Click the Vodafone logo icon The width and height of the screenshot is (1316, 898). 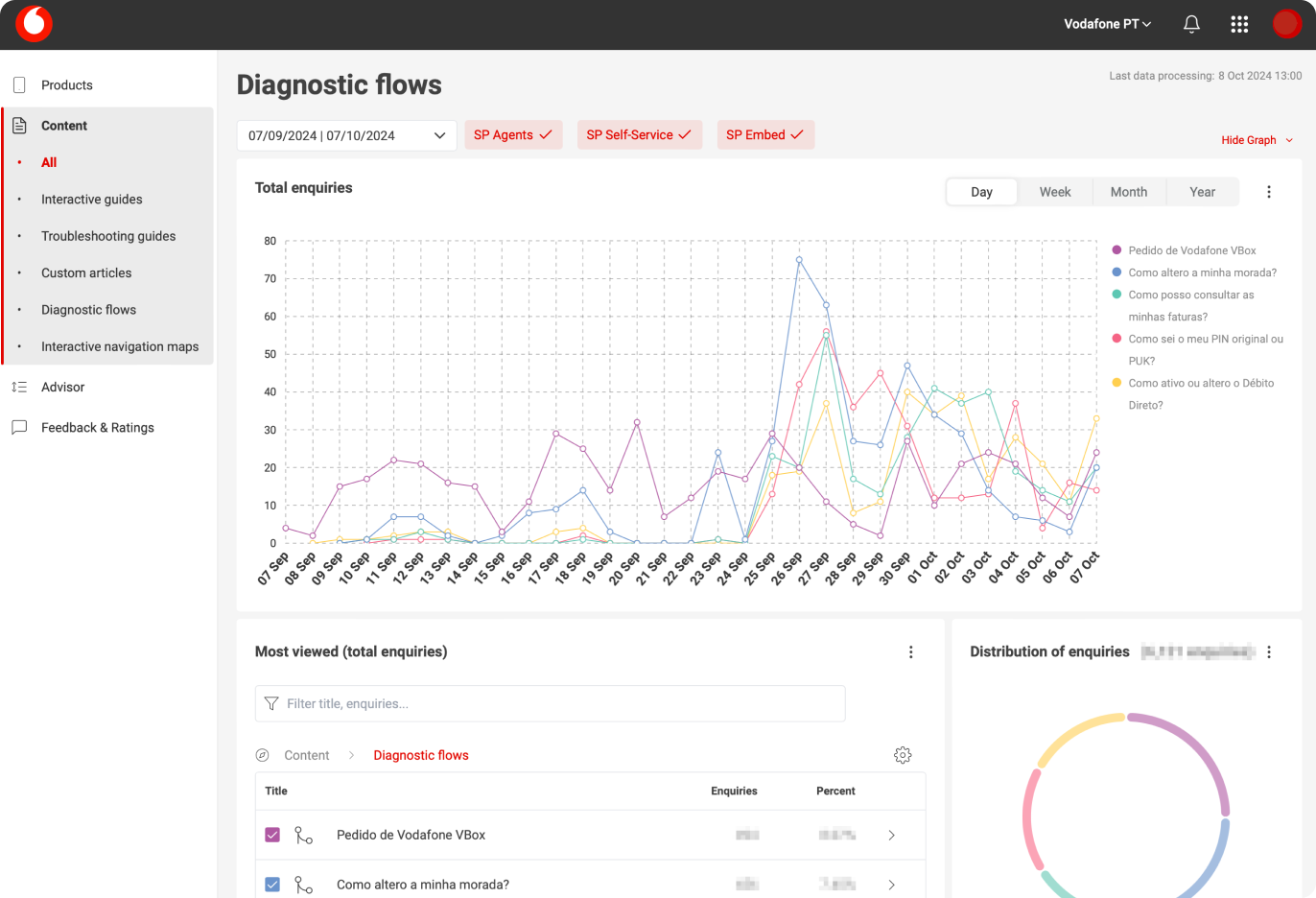34,24
